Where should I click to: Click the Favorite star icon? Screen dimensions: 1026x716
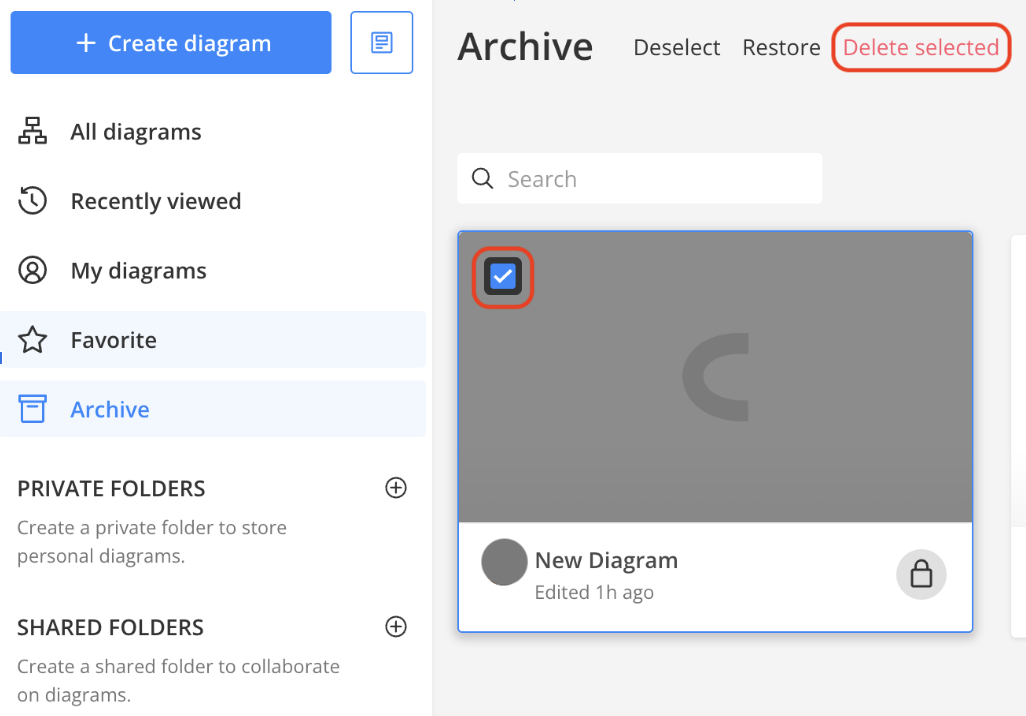32,340
